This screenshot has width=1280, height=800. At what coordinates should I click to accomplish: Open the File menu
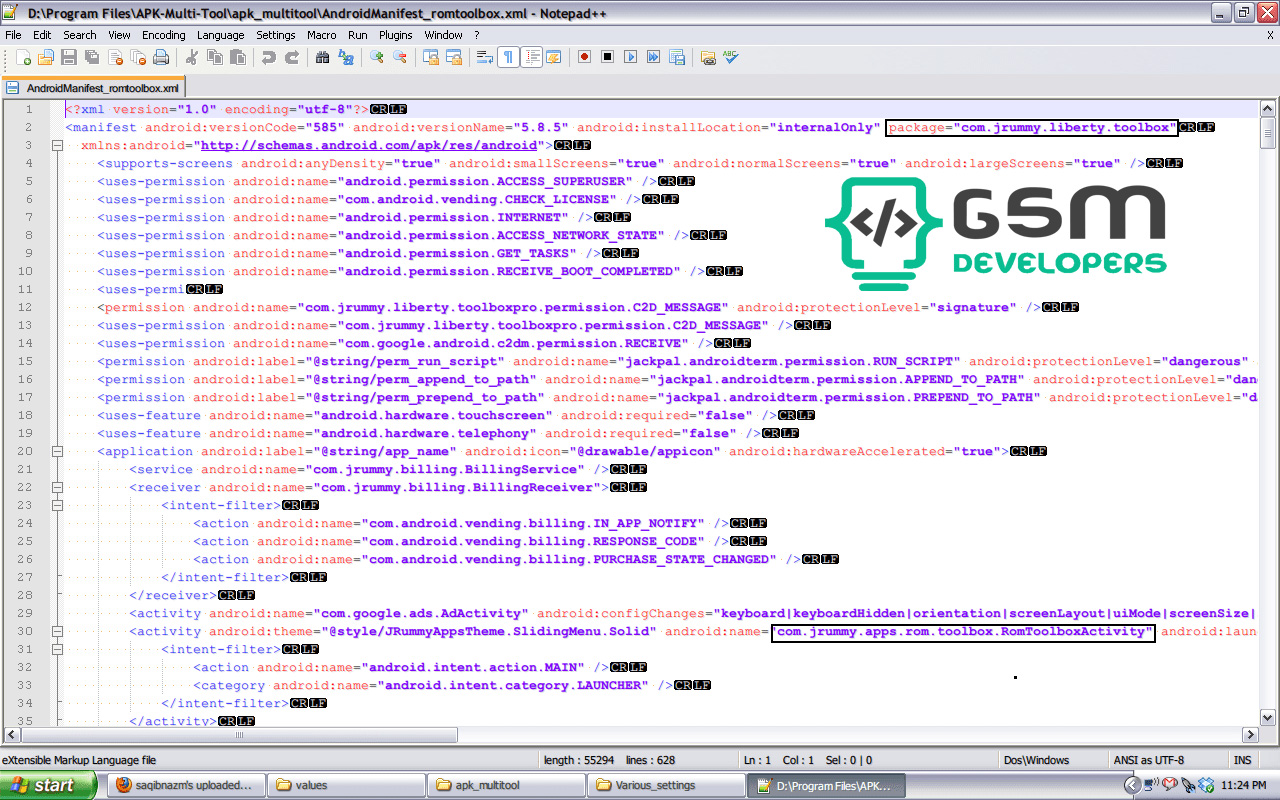coord(13,35)
